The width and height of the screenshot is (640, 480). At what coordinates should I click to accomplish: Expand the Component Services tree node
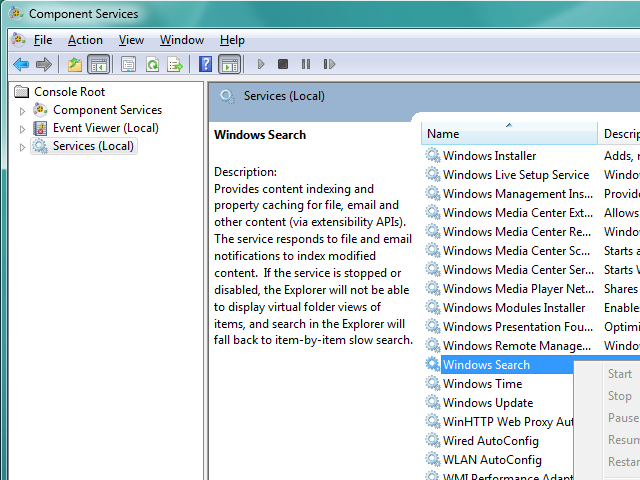22,111
